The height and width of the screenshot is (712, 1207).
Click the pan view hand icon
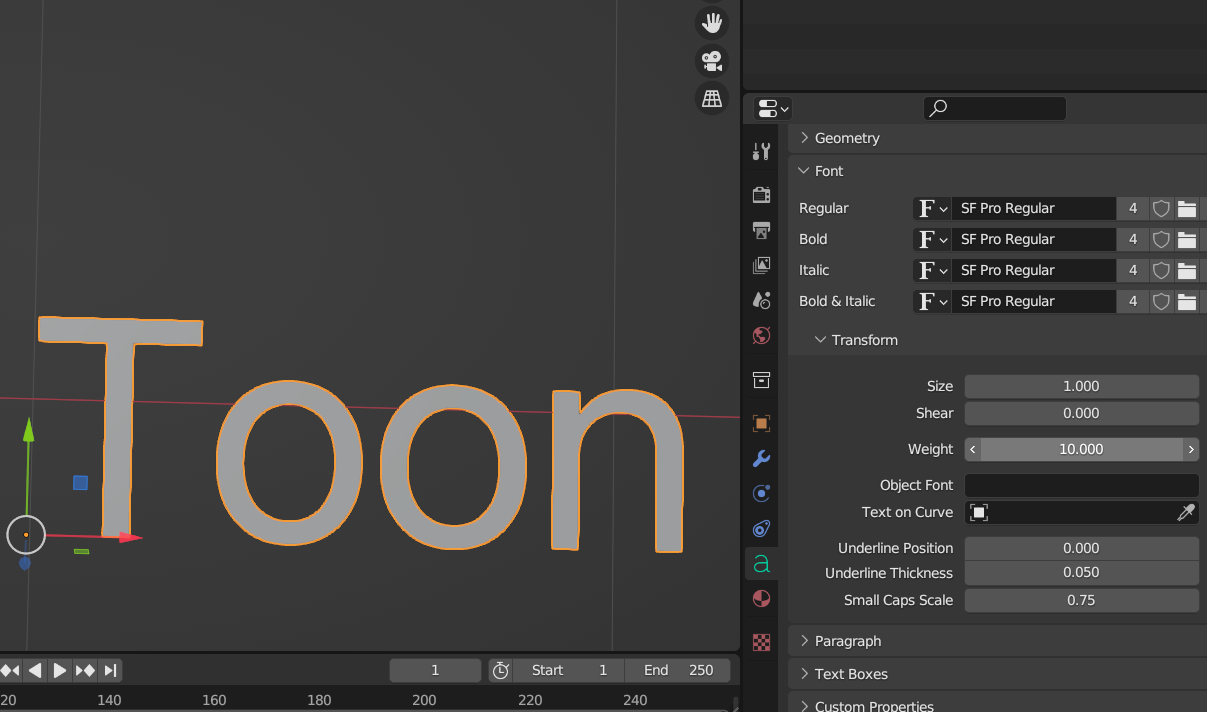pos(712,22)
